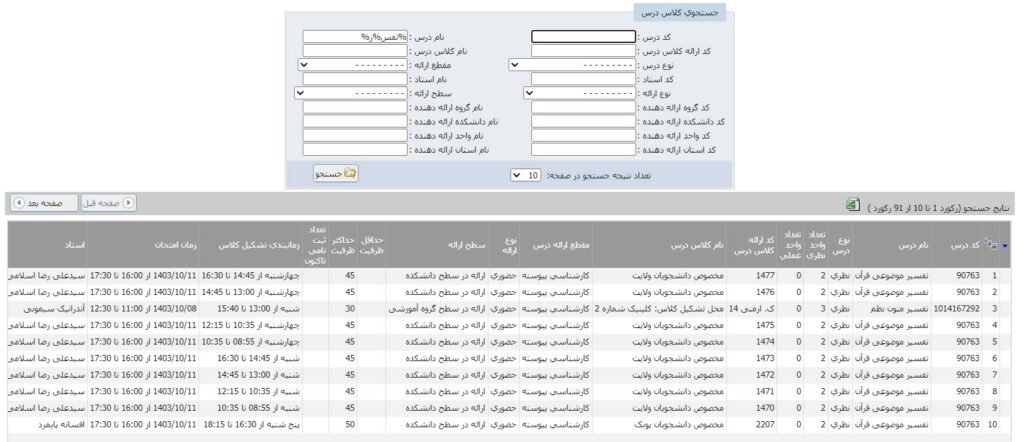Open the نوع ارائه dropdown

pos(580,93)
